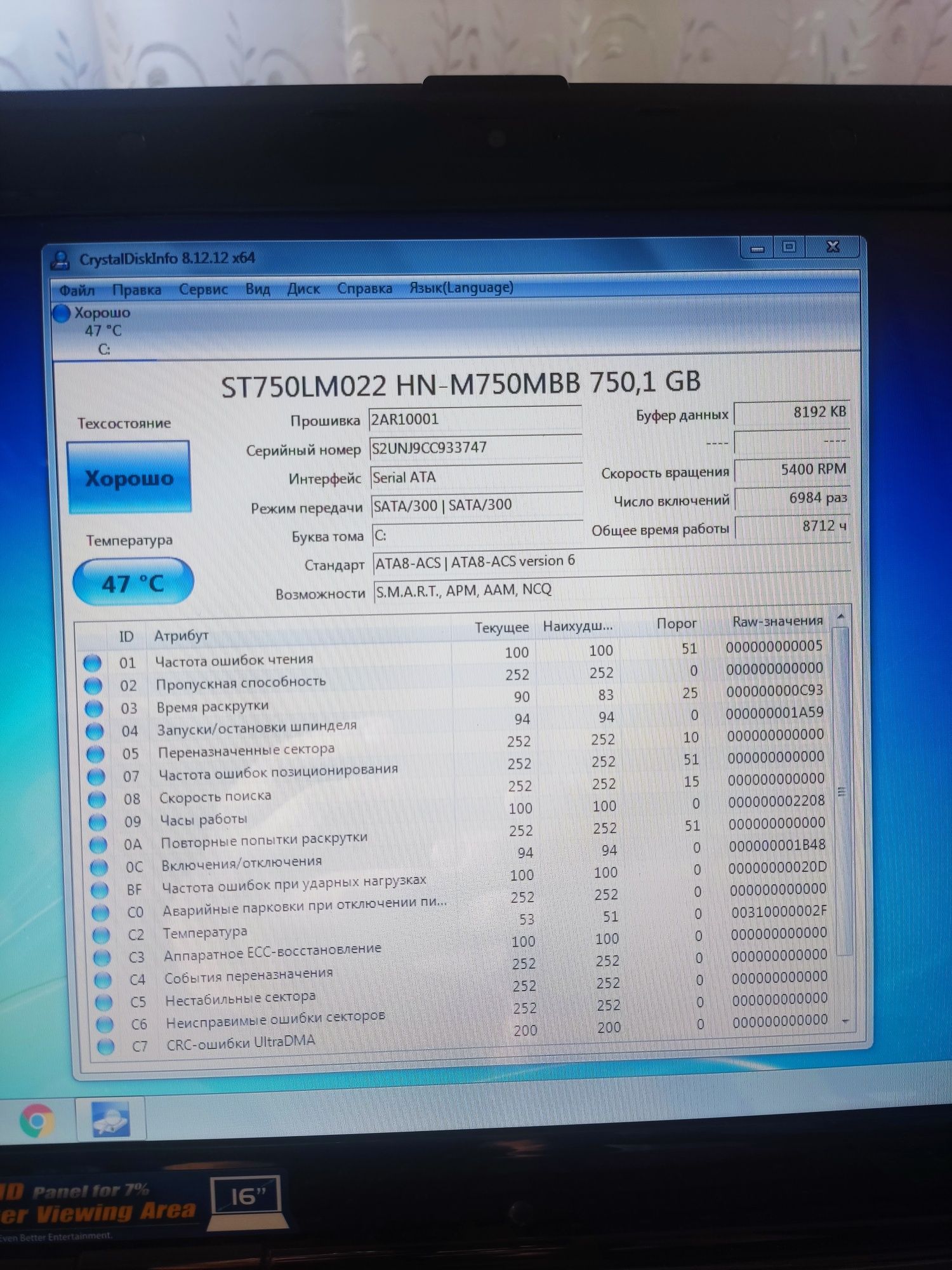The image size is (952, 1270).
Task: Click status icon for Скорость поиска
Action: pyautogui.click(x=96, y=799)
